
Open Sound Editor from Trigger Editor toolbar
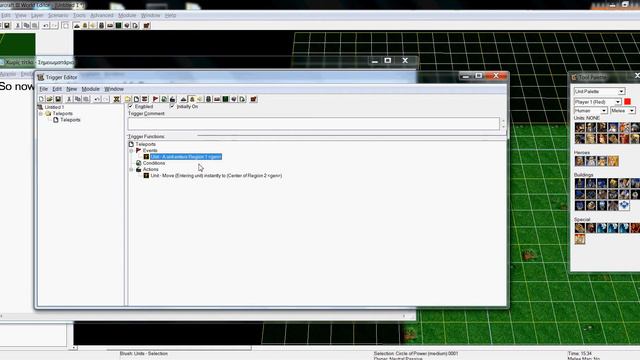pyautogui.click(x=200, y=99)
